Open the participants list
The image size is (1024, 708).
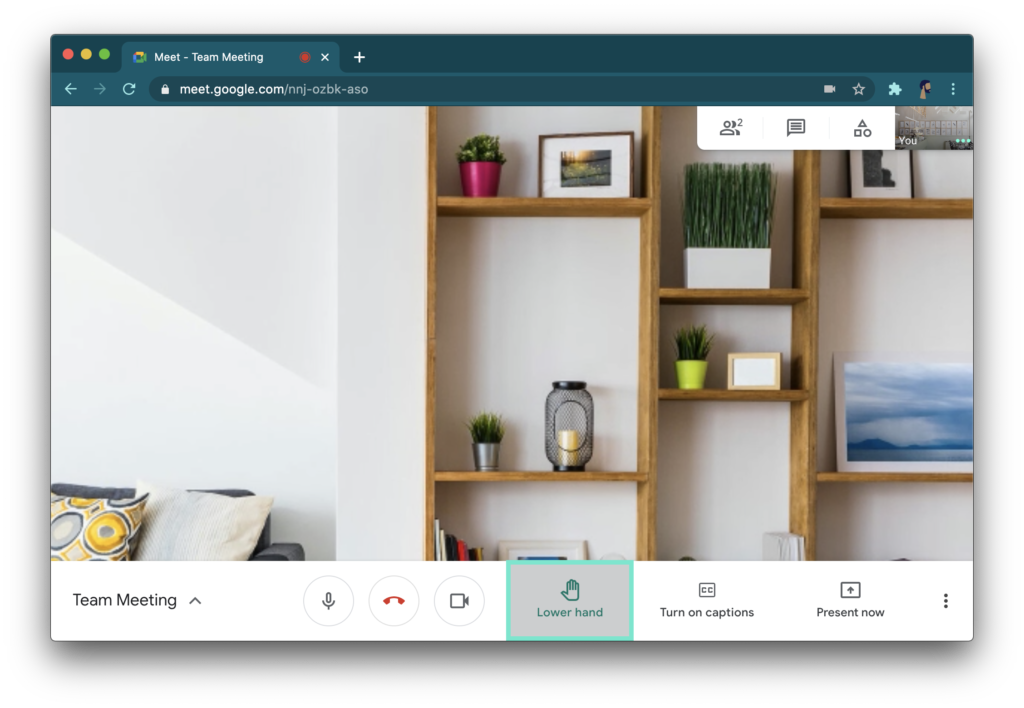[x=730, y=127]
